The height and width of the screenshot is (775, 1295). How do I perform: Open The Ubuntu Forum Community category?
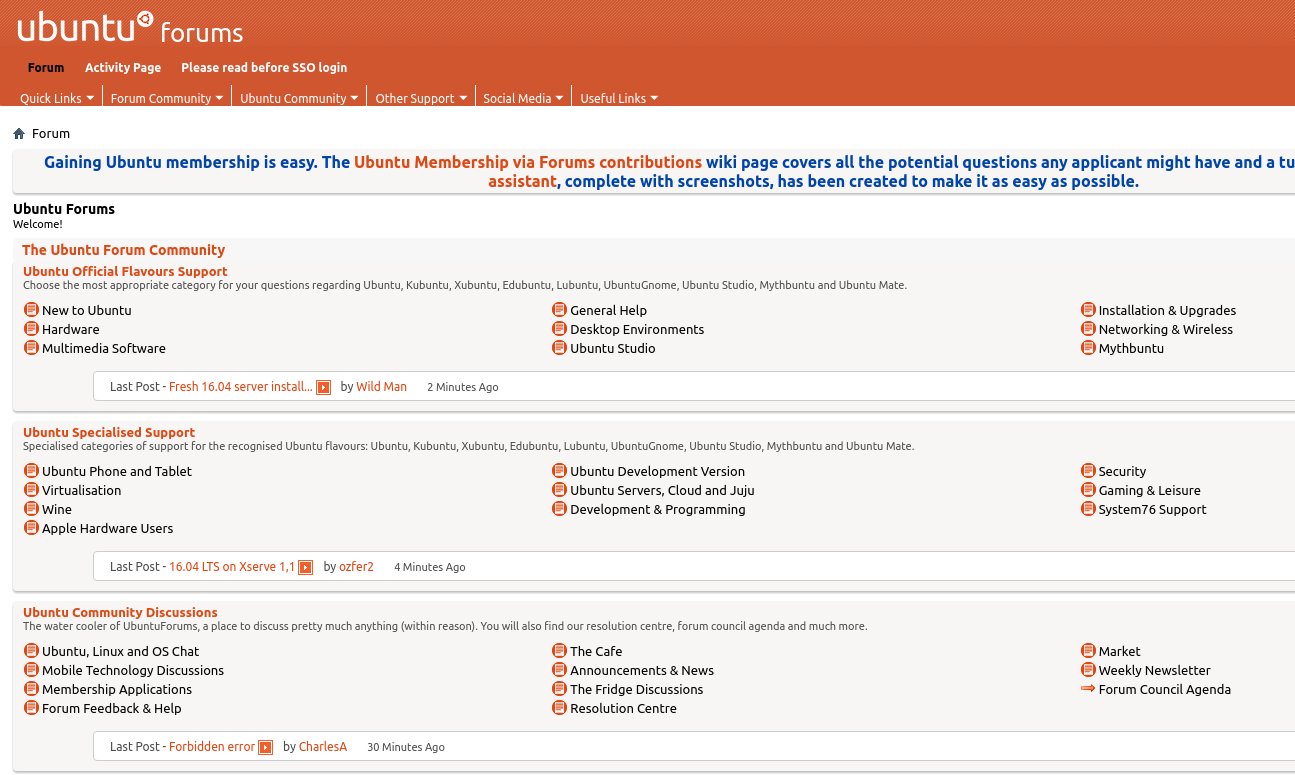[123, 250]
